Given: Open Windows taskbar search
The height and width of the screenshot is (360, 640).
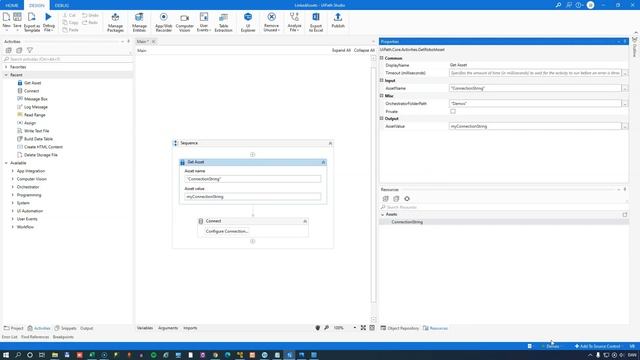Looking at the screenshot, I should pyautogui.click(x=18, y=355).
